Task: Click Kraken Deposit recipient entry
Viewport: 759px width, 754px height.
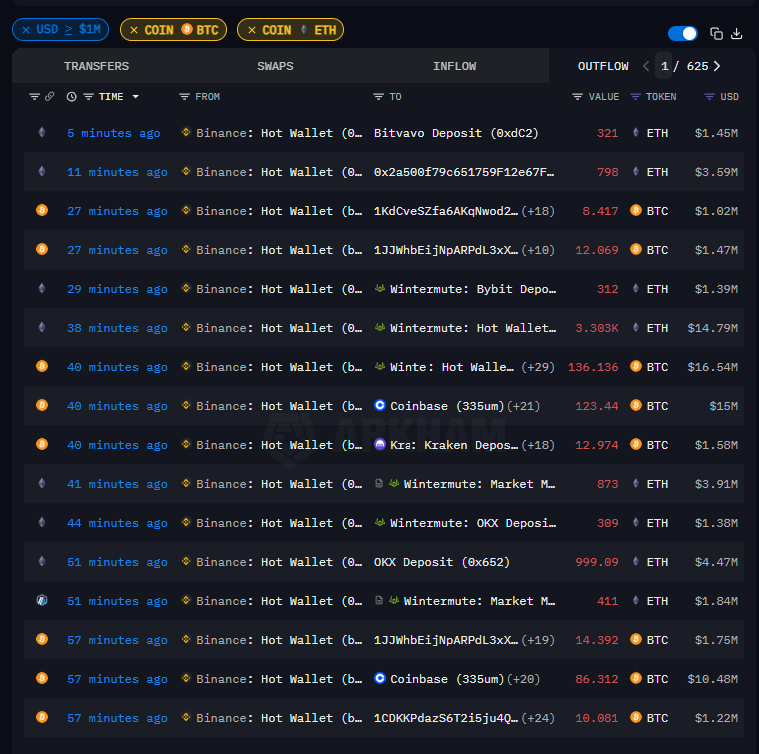Action: (454, 445)
